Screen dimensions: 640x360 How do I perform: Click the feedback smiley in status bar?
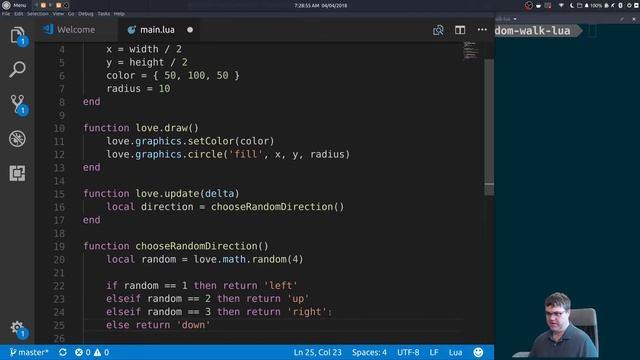[x=478, y=352]
